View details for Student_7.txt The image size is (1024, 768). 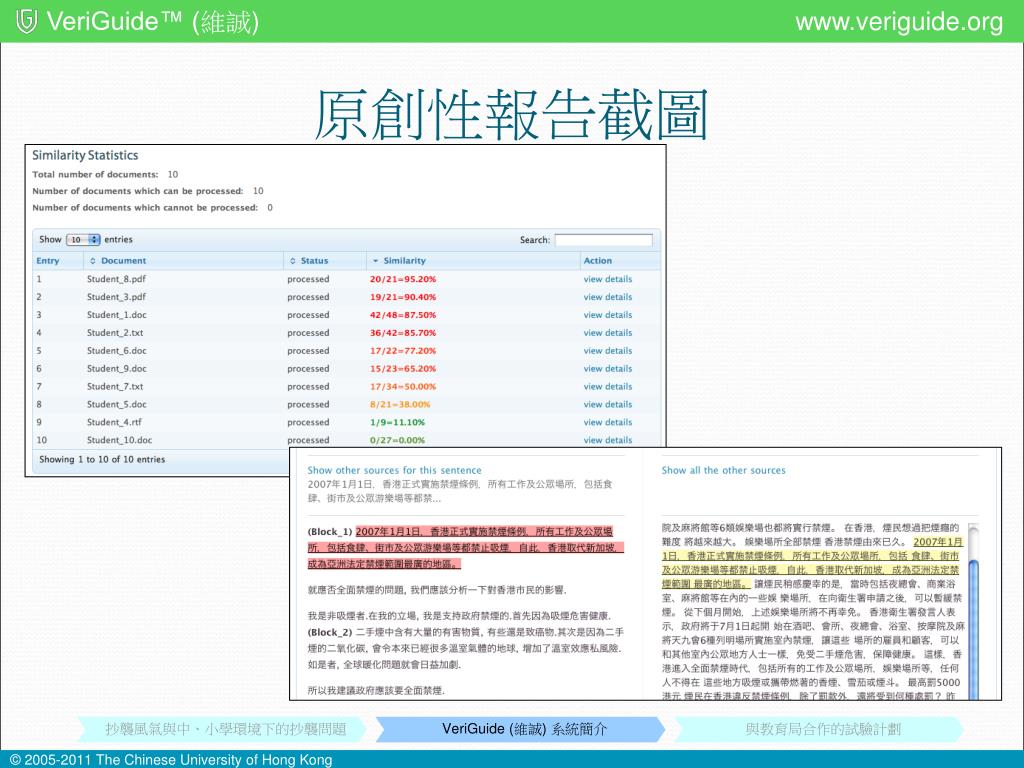click(607, 387)
